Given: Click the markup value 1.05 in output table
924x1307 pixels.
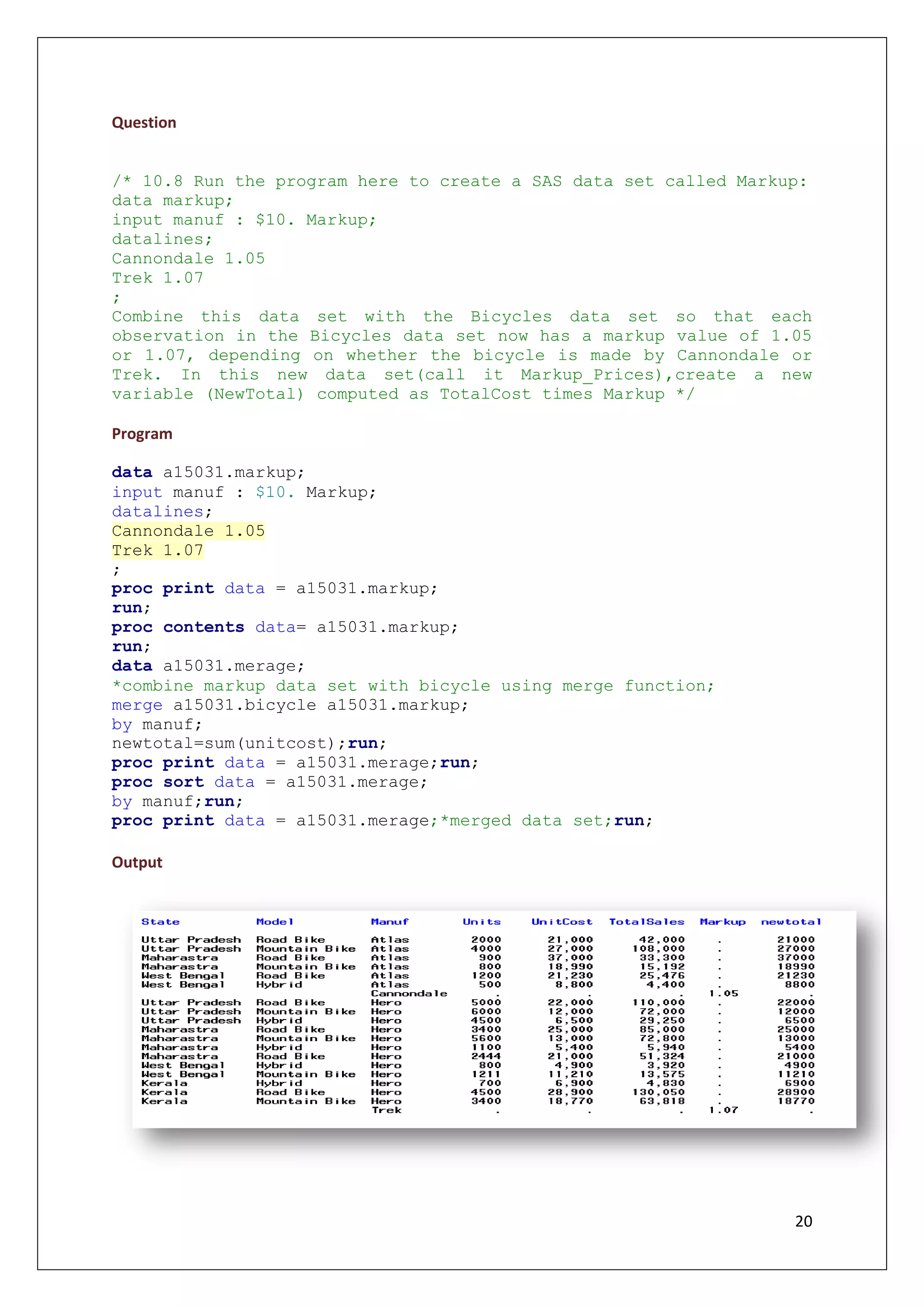Looking at the screenshot, I should (x=723, y=993).
